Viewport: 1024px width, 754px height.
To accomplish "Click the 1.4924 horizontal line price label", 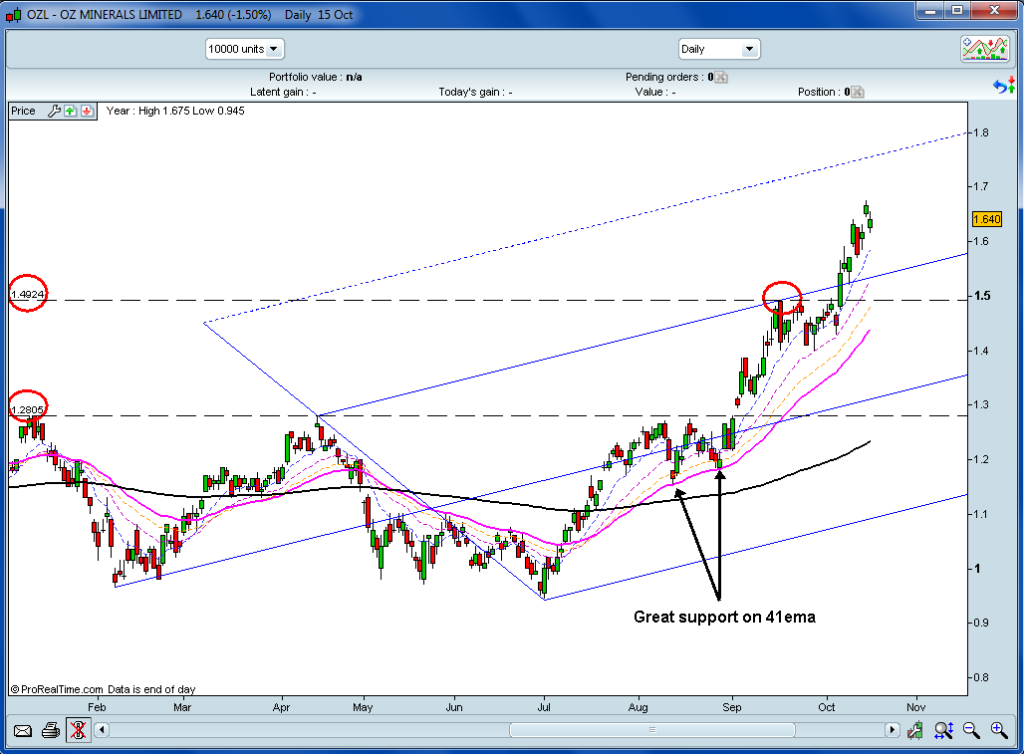I will (27, 294).
